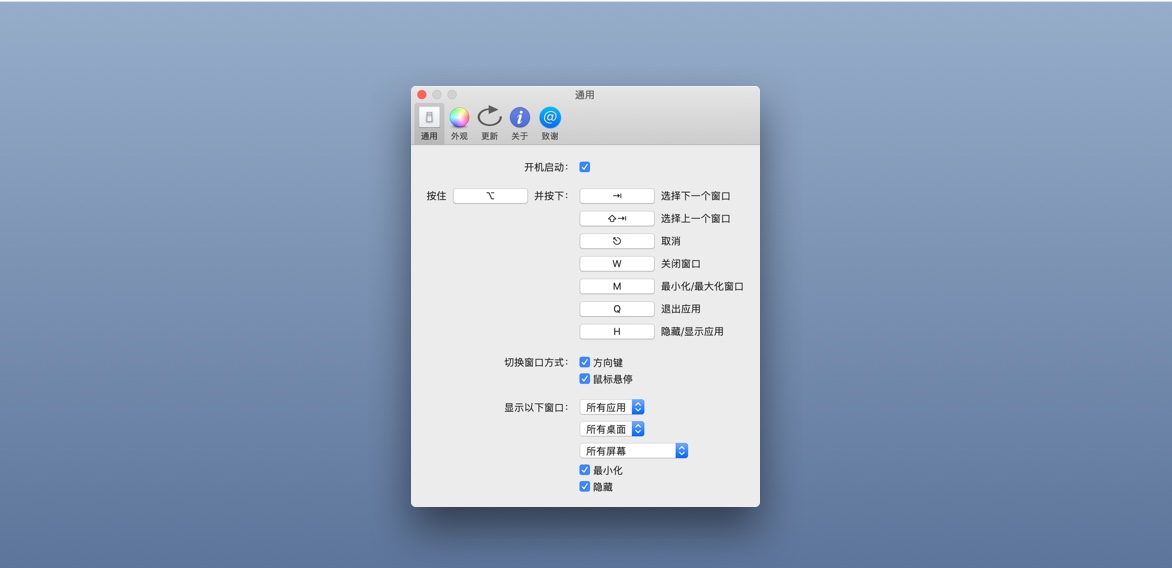Toggle the 开机启动 checkbox
The image size is (1172, 568).
[x=585, y=167]
